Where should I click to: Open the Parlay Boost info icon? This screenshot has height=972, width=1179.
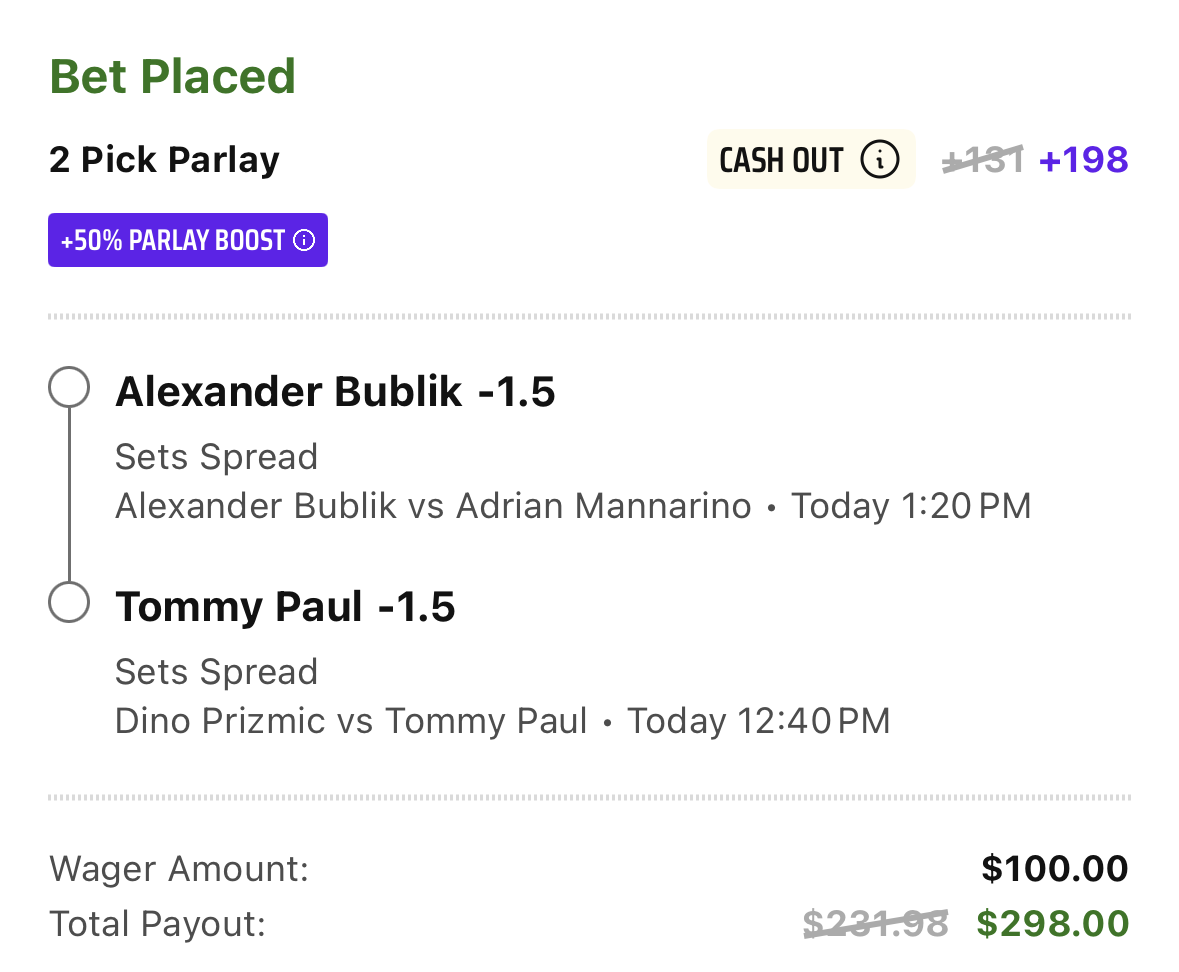pos(304,241)
